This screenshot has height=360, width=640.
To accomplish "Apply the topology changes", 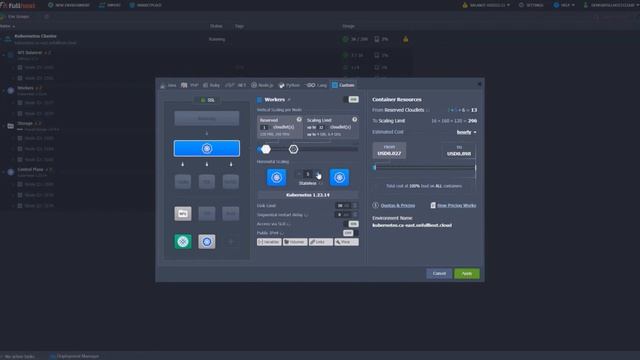I will click(467, 273).
